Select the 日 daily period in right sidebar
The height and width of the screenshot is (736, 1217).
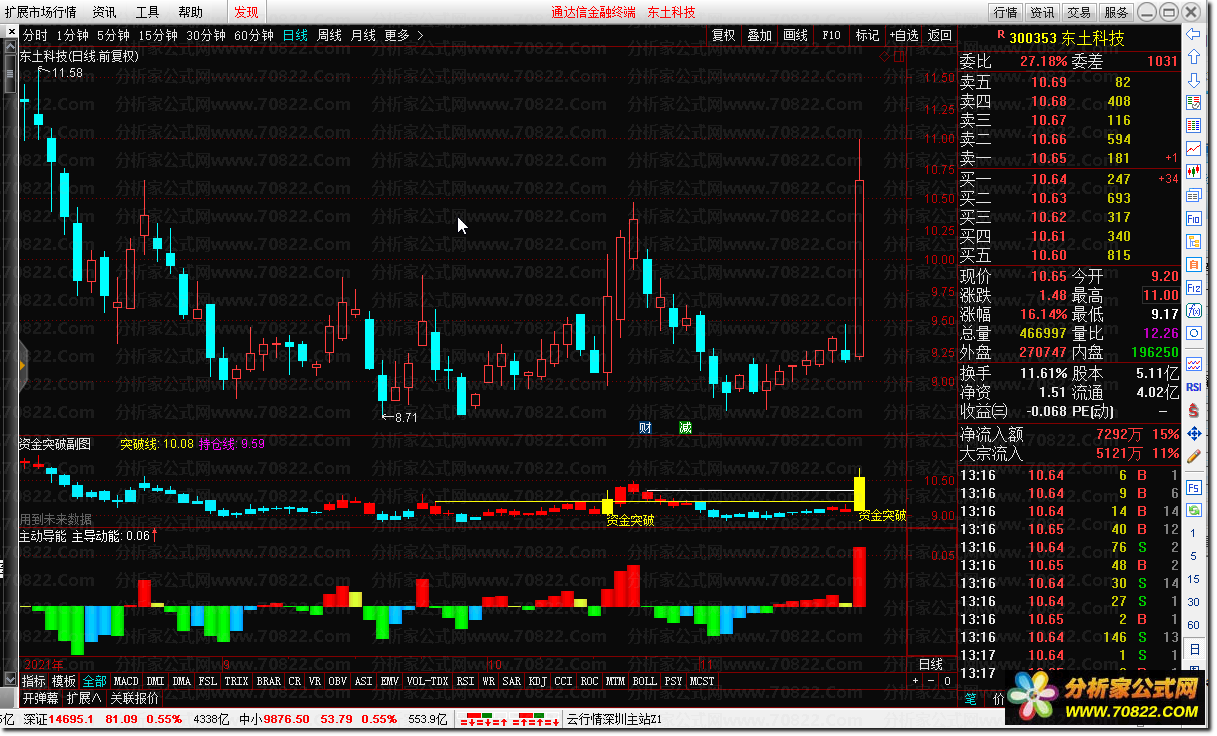coord(1194,648)
